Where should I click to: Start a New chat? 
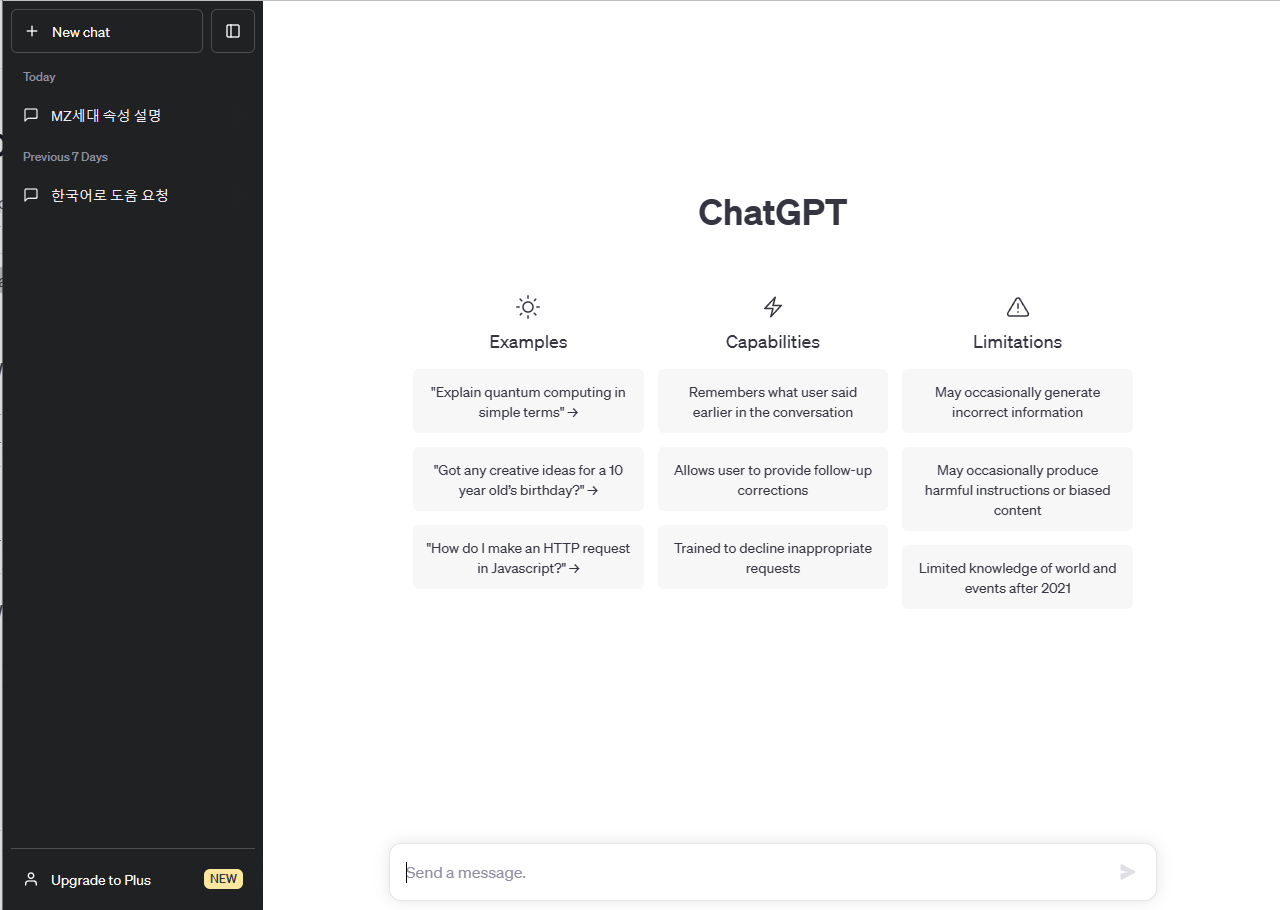(107, 31)
